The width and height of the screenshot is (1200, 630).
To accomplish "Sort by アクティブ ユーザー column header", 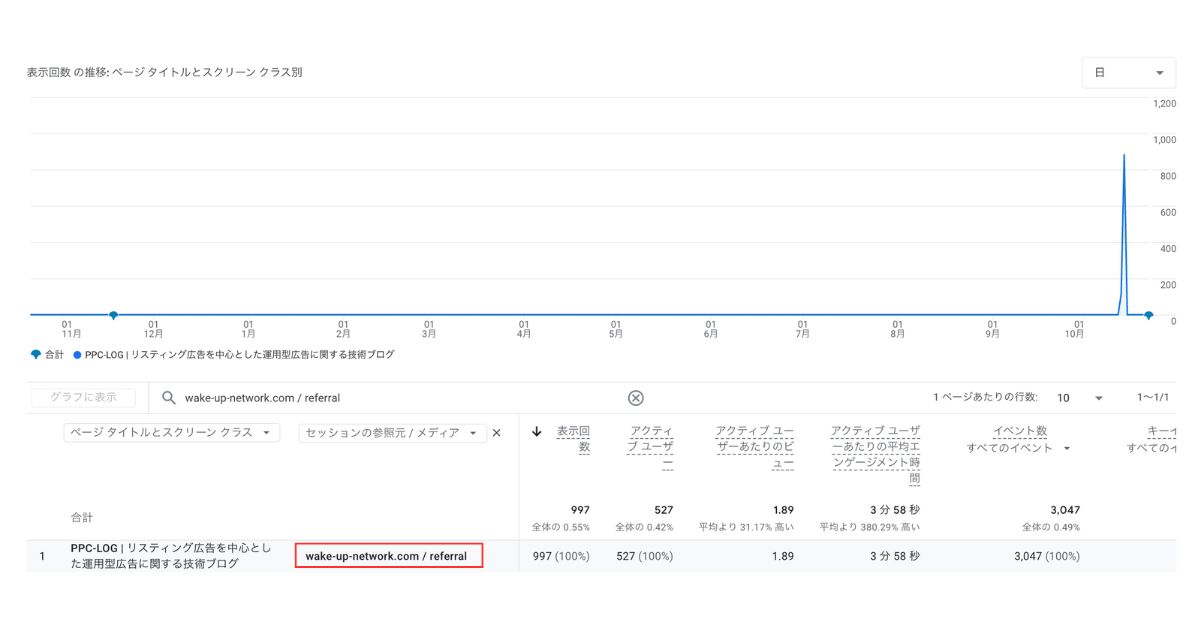I will 651,447.
